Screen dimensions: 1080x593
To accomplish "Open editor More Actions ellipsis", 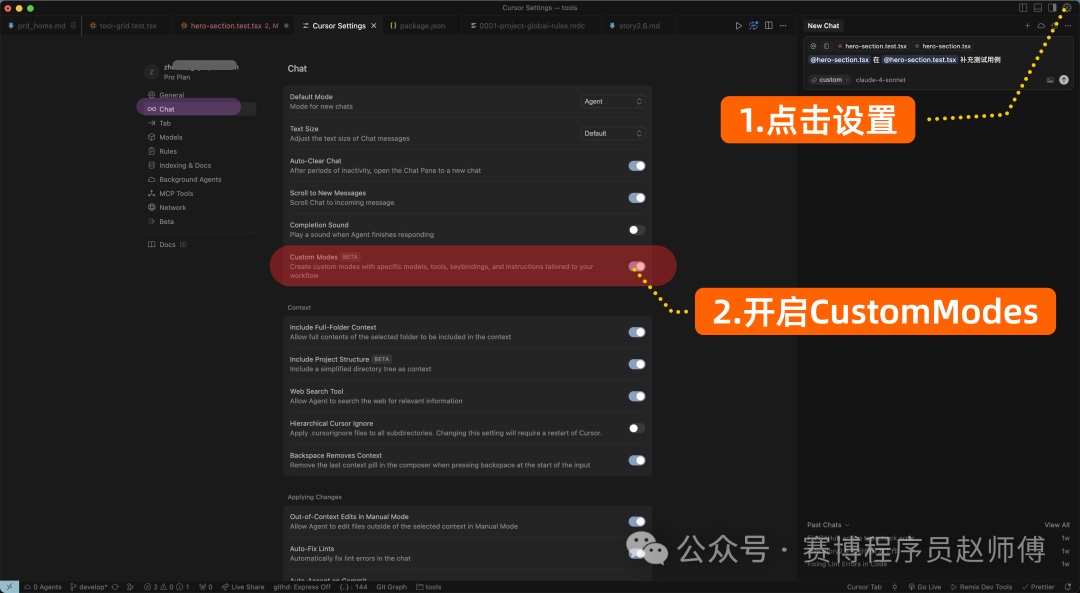I will pos(783,25).
